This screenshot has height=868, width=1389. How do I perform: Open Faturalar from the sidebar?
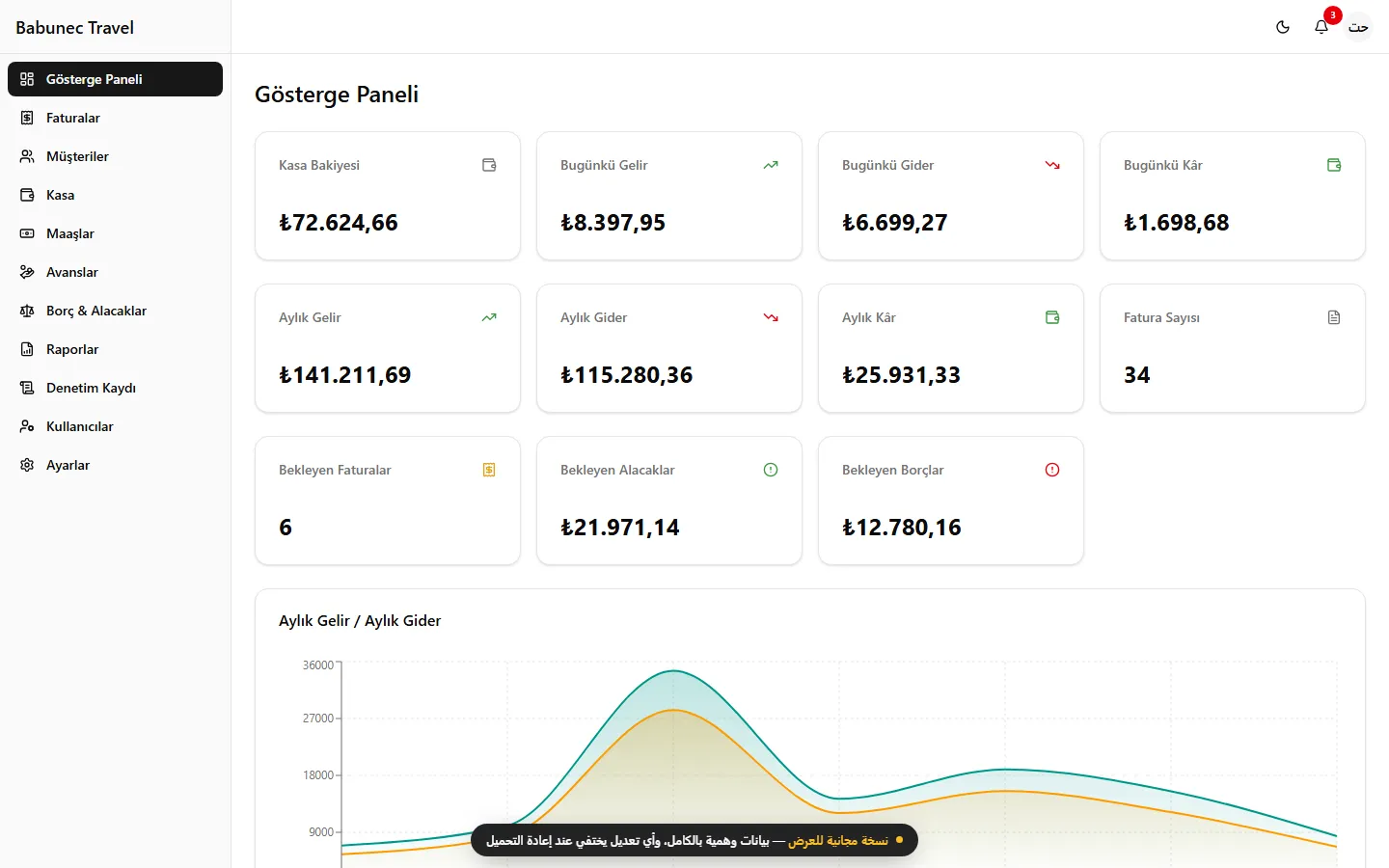pos(115,118)
